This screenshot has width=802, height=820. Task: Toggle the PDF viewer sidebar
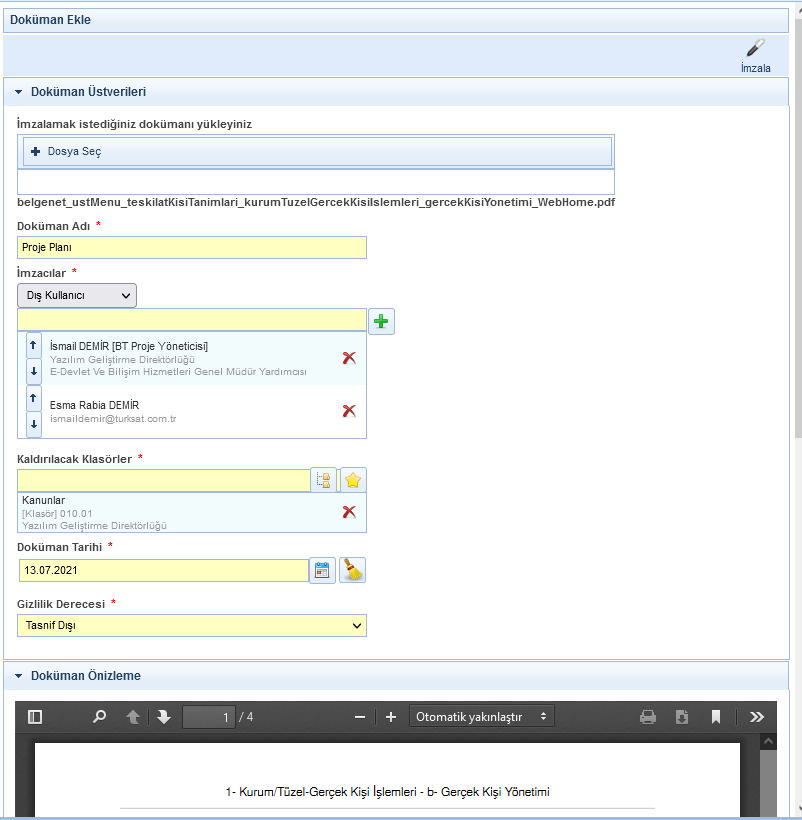click(35, 717)
